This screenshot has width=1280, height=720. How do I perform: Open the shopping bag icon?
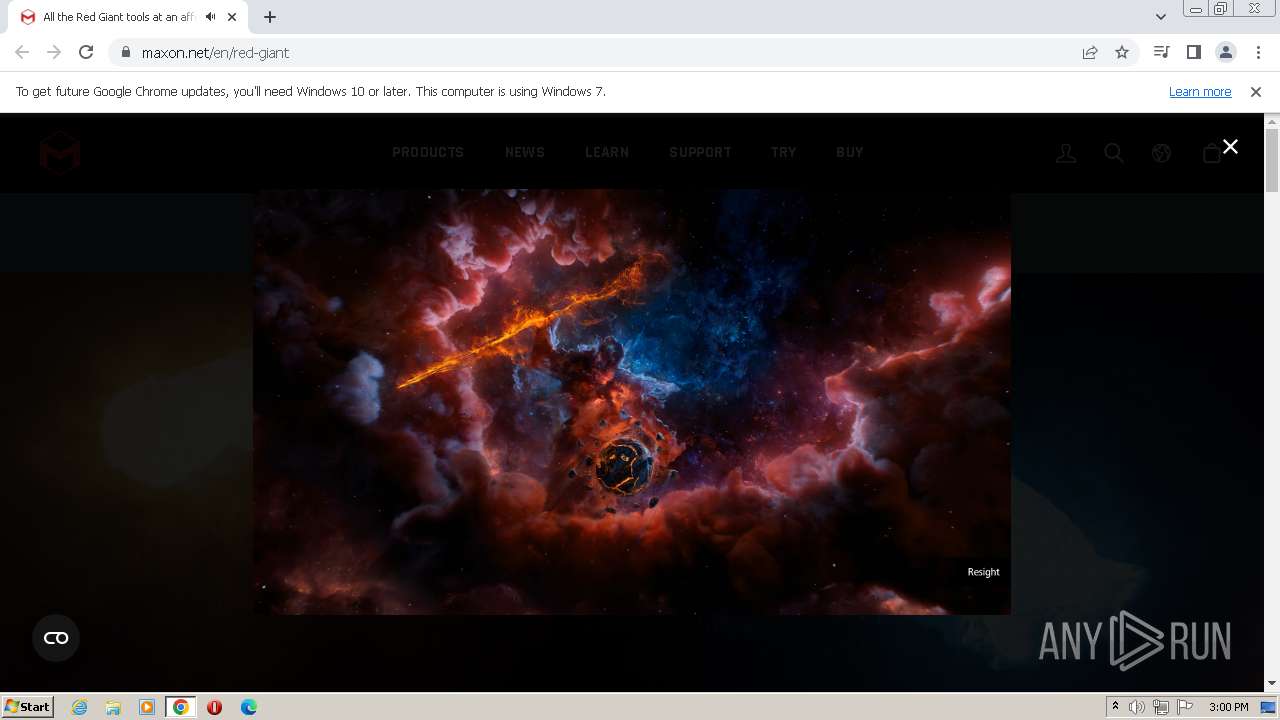pyautogui.click(x=1211, y=153)
